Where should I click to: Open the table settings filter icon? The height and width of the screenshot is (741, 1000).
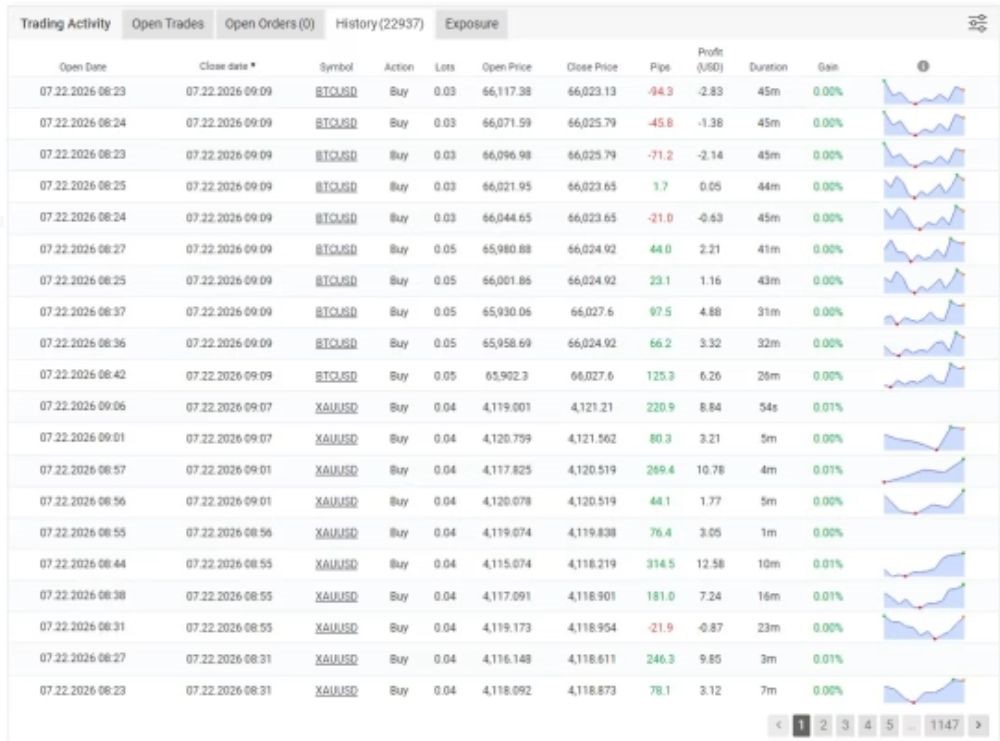pyautogui.click(x=977, y=24)
